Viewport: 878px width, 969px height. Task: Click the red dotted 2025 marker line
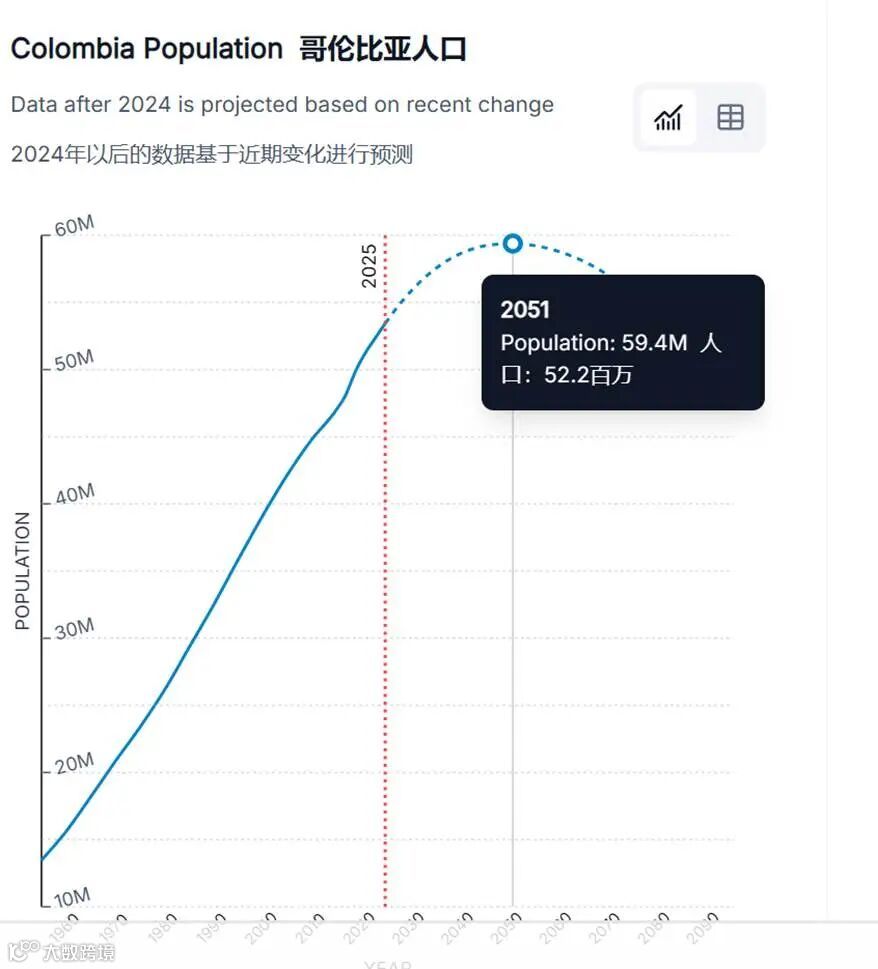(385, 600)
